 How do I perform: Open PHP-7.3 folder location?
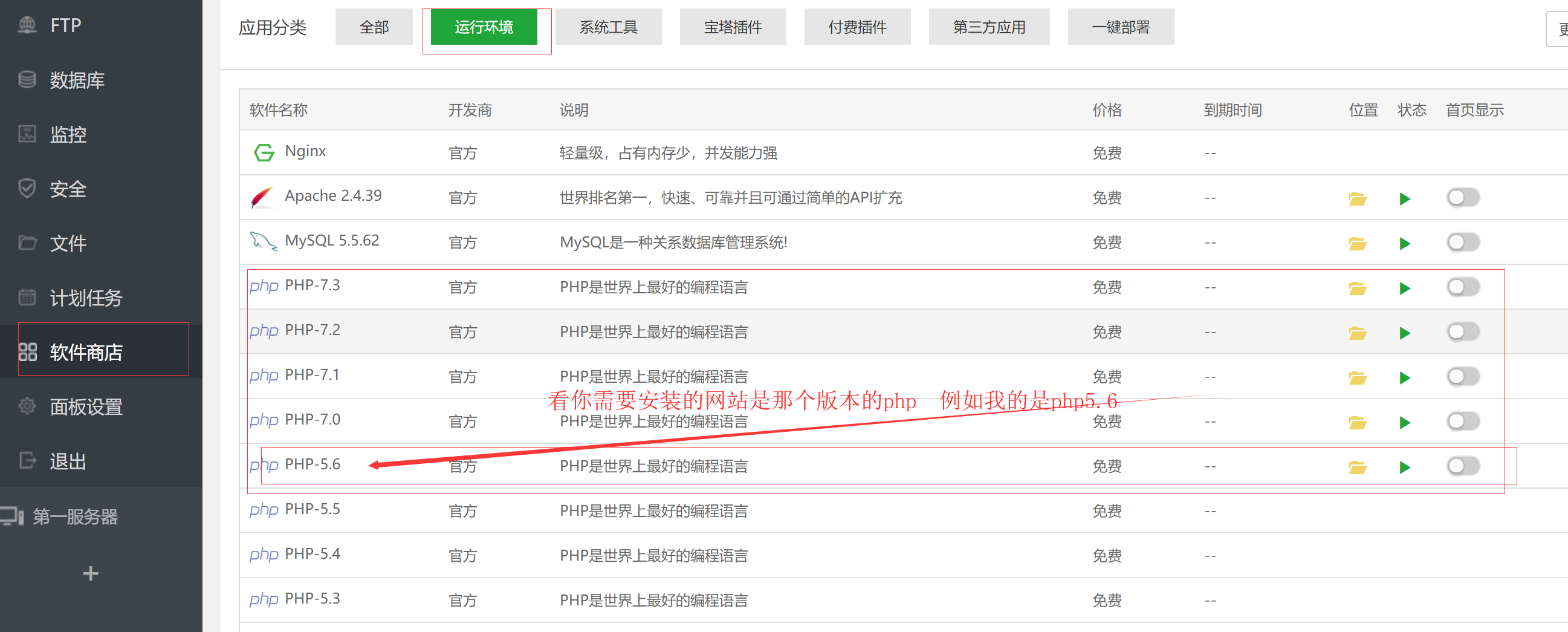[x=1358, y=288]
